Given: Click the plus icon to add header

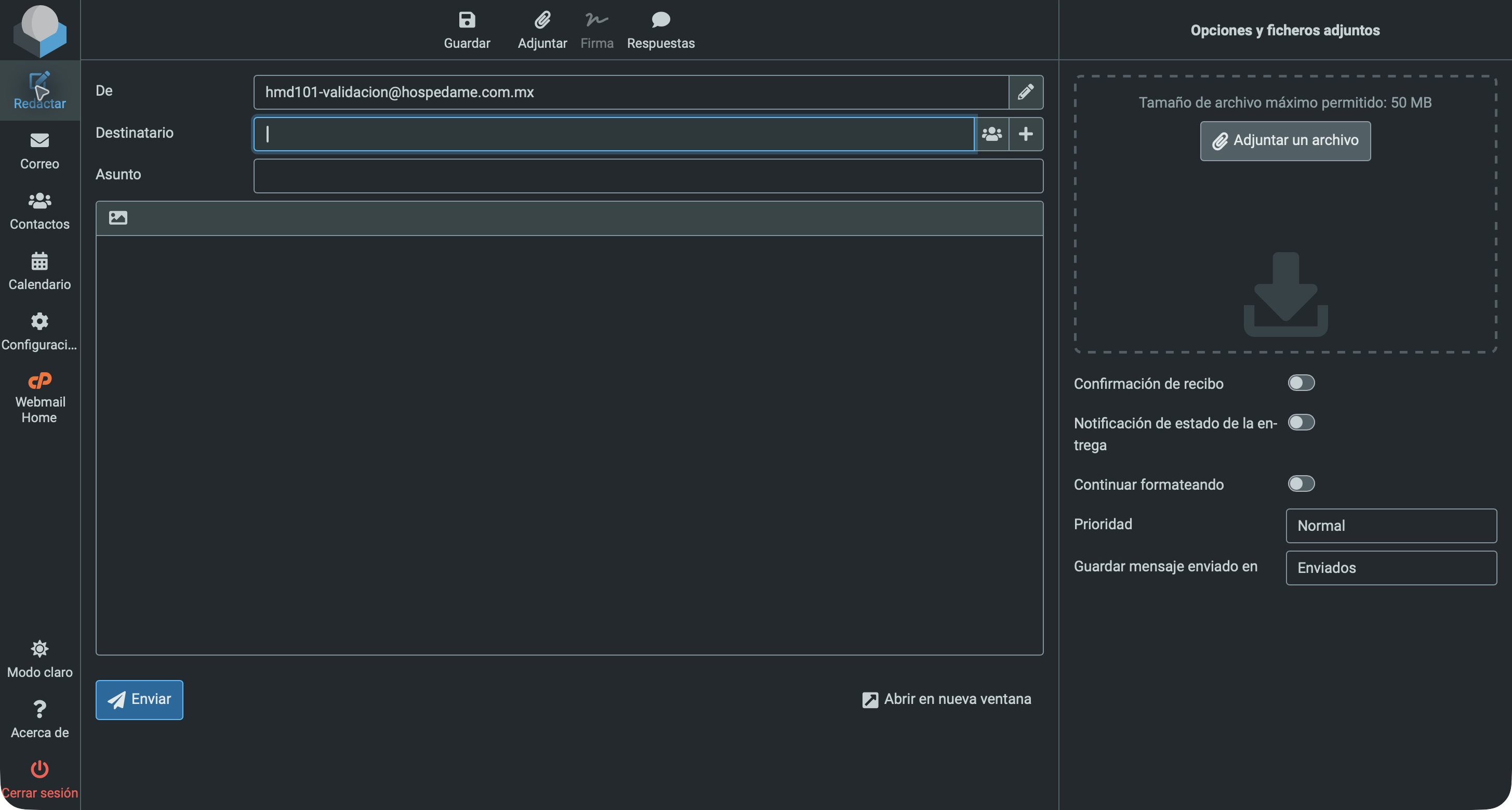Looking at the screenshot, I should 1026,135.
